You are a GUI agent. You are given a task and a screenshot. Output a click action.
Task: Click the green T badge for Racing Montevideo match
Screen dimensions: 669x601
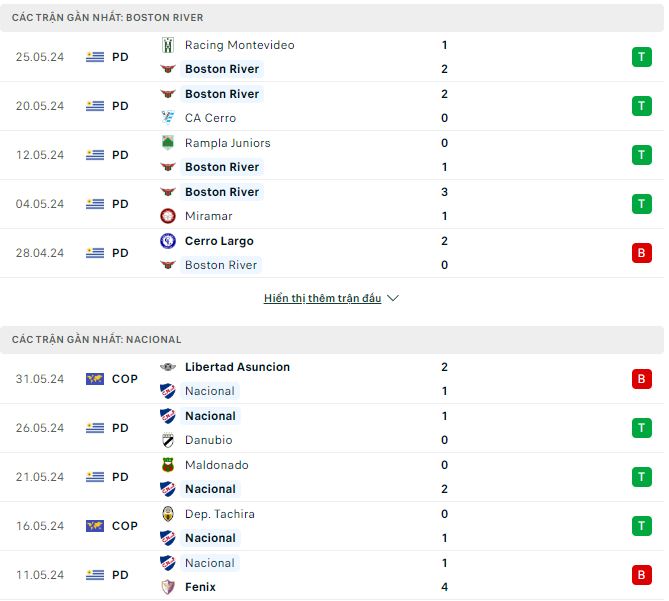(x=641, y=57)
